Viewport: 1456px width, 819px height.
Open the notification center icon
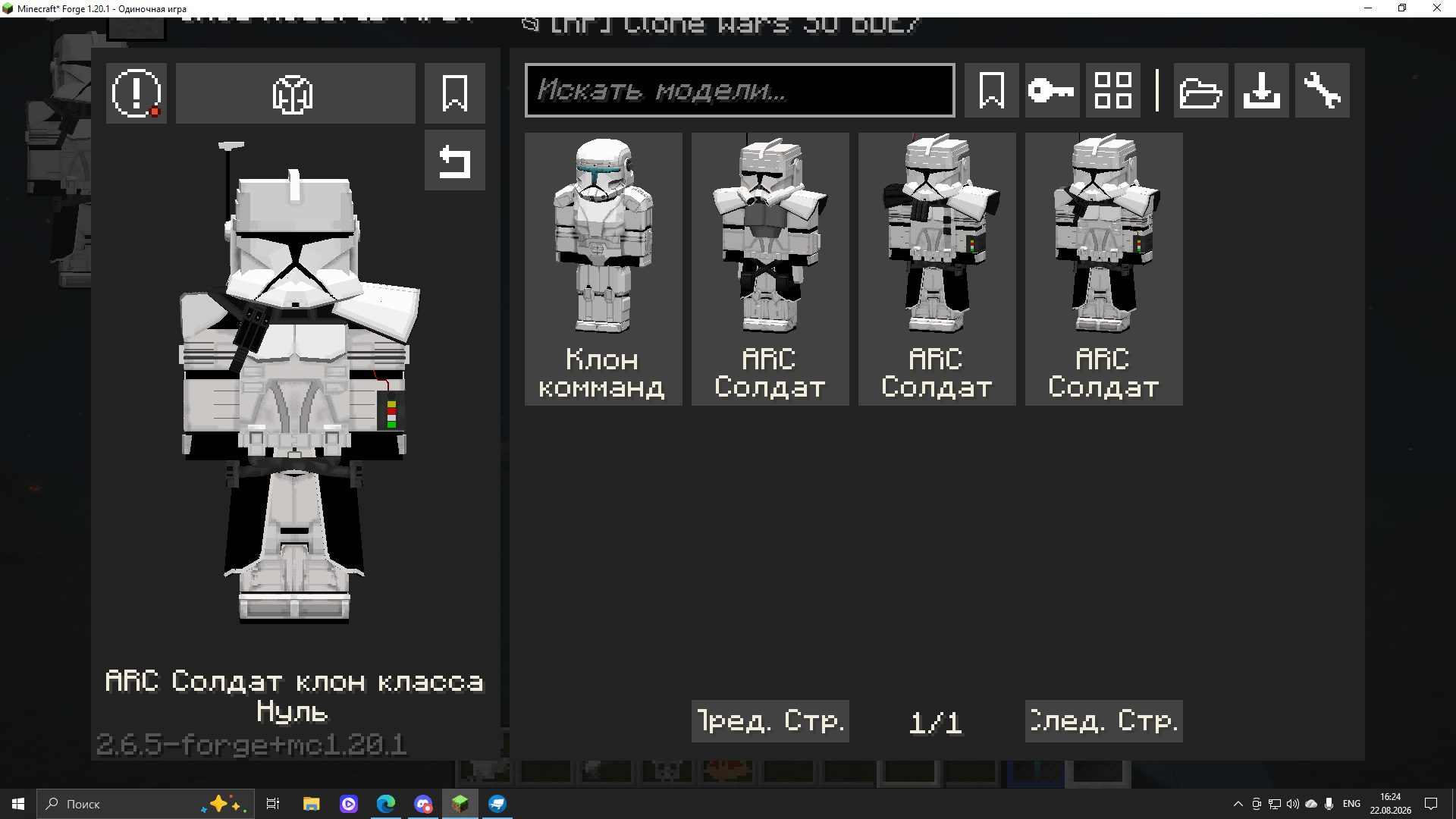point(1431,804)
